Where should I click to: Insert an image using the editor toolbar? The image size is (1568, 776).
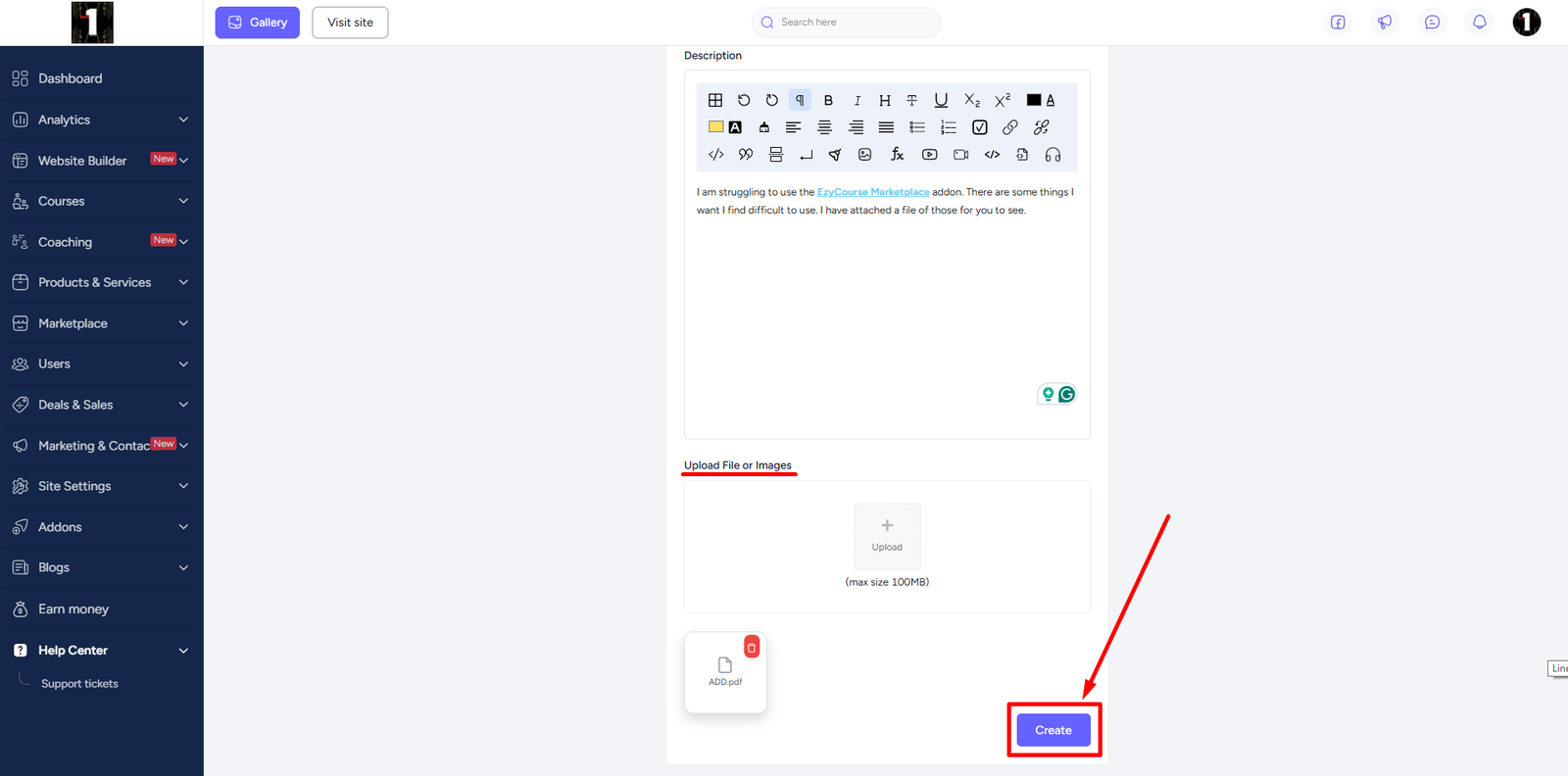864,155
